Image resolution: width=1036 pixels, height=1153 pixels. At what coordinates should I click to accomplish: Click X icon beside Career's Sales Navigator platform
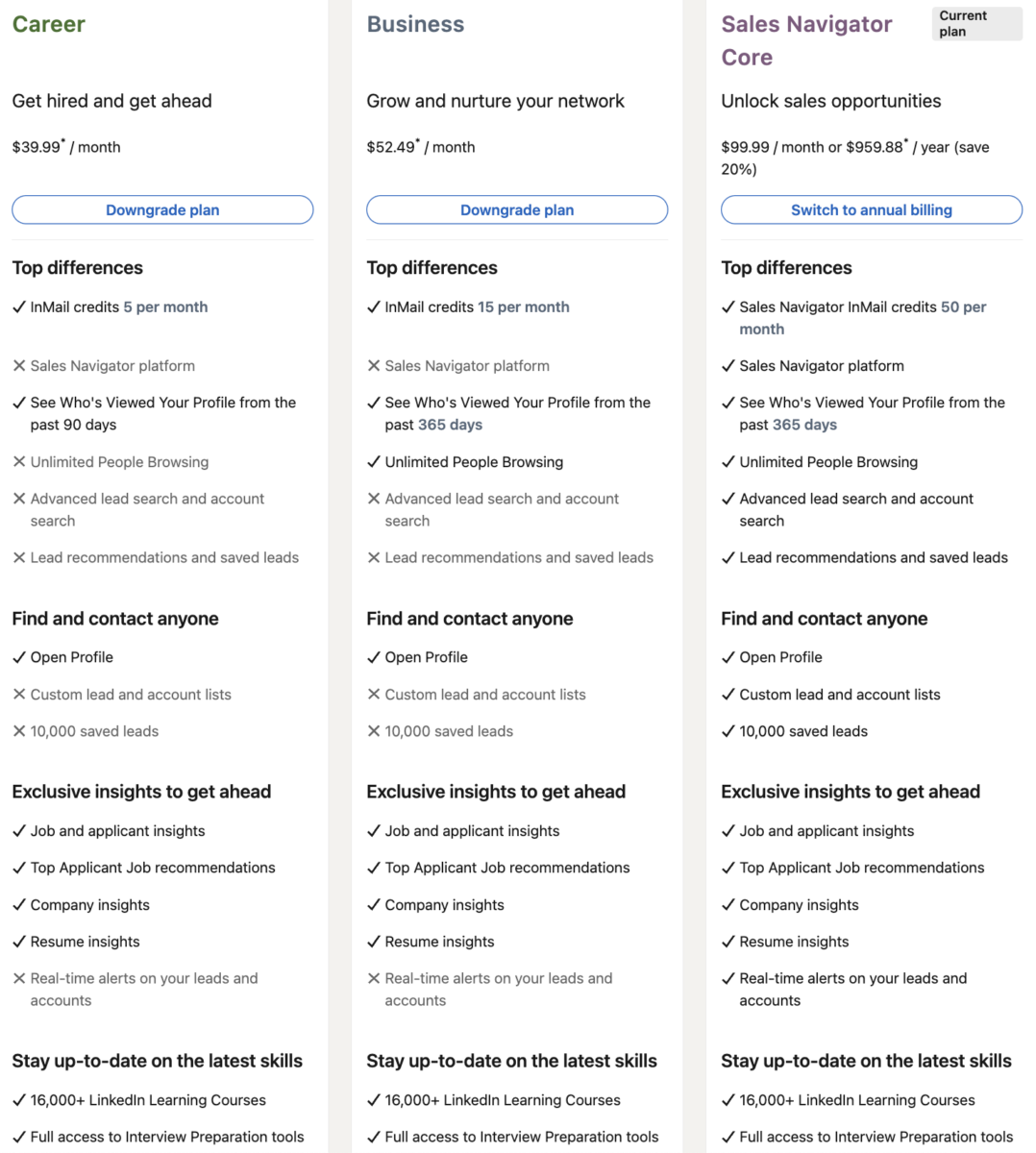pos(19,366)
